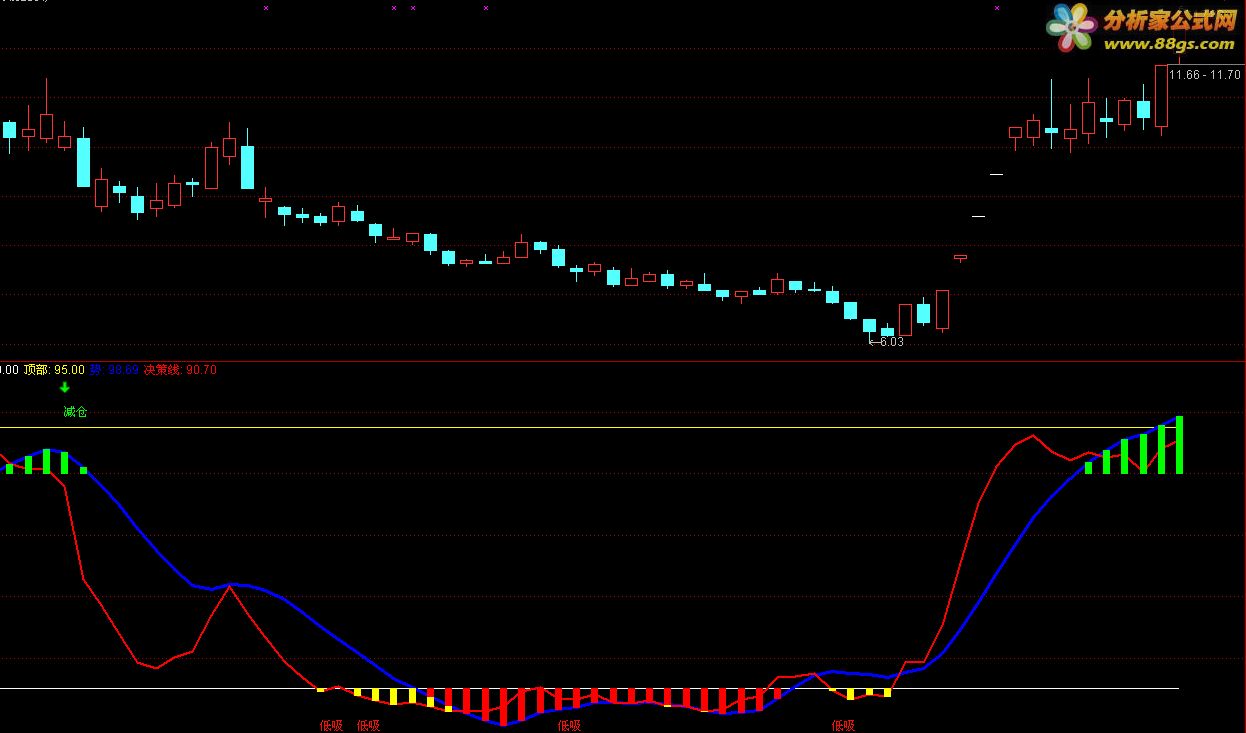Click the 11.66 - 11.70 price label
The width and height of the screenshot is (1246, 733).
[1205, 75]
